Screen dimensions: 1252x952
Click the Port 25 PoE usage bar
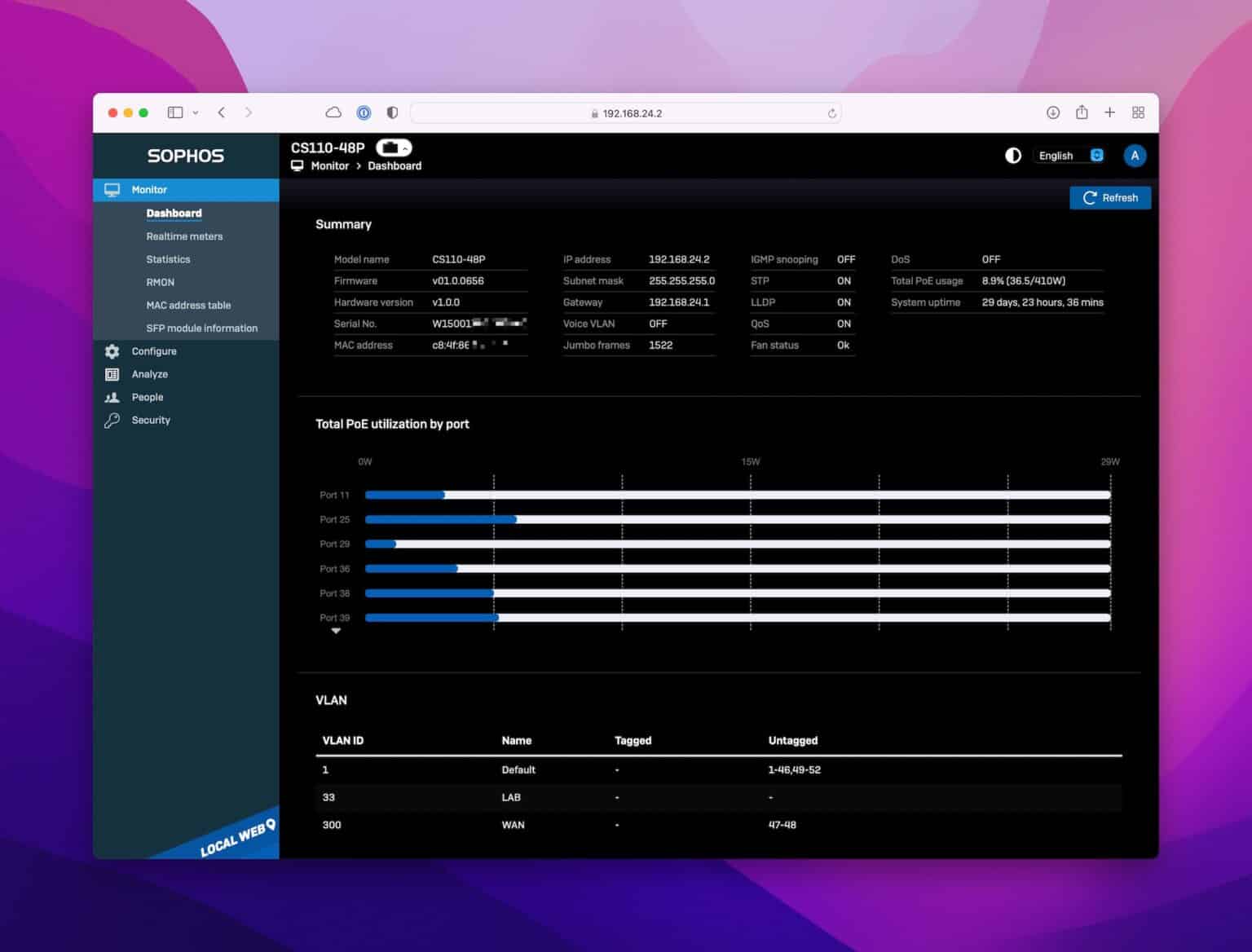tap(440, 519)
